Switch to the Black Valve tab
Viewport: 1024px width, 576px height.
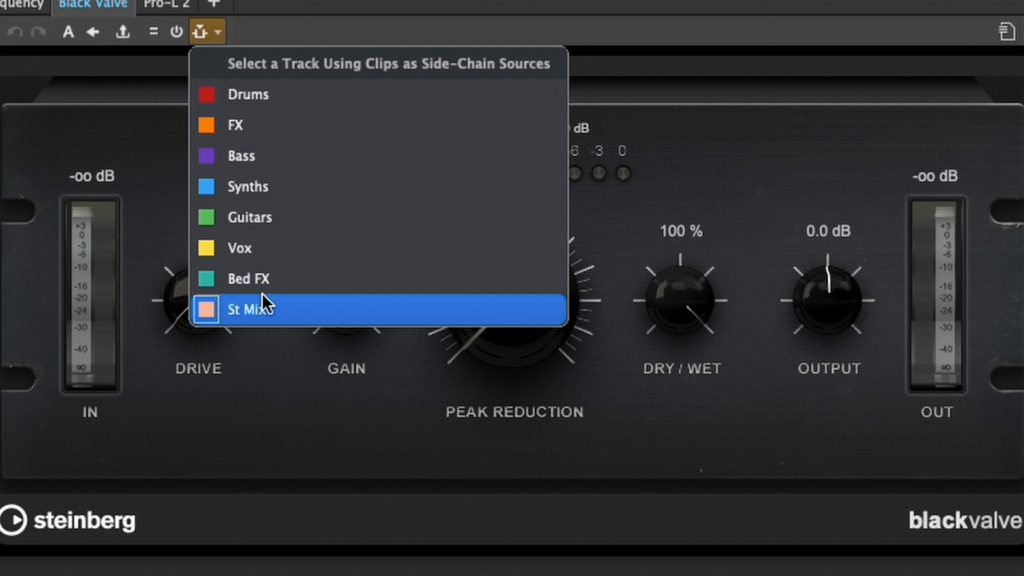93,4
